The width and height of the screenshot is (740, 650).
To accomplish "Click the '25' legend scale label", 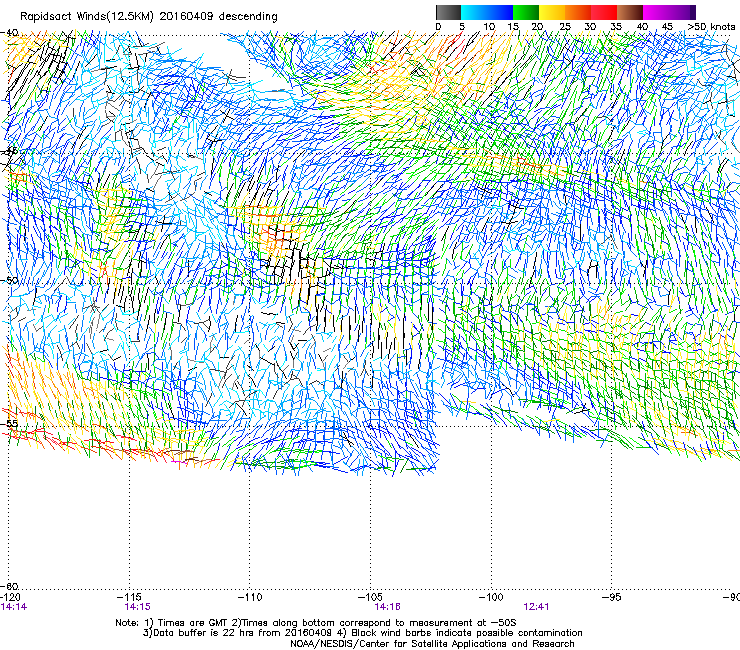I will pos(565,27).
